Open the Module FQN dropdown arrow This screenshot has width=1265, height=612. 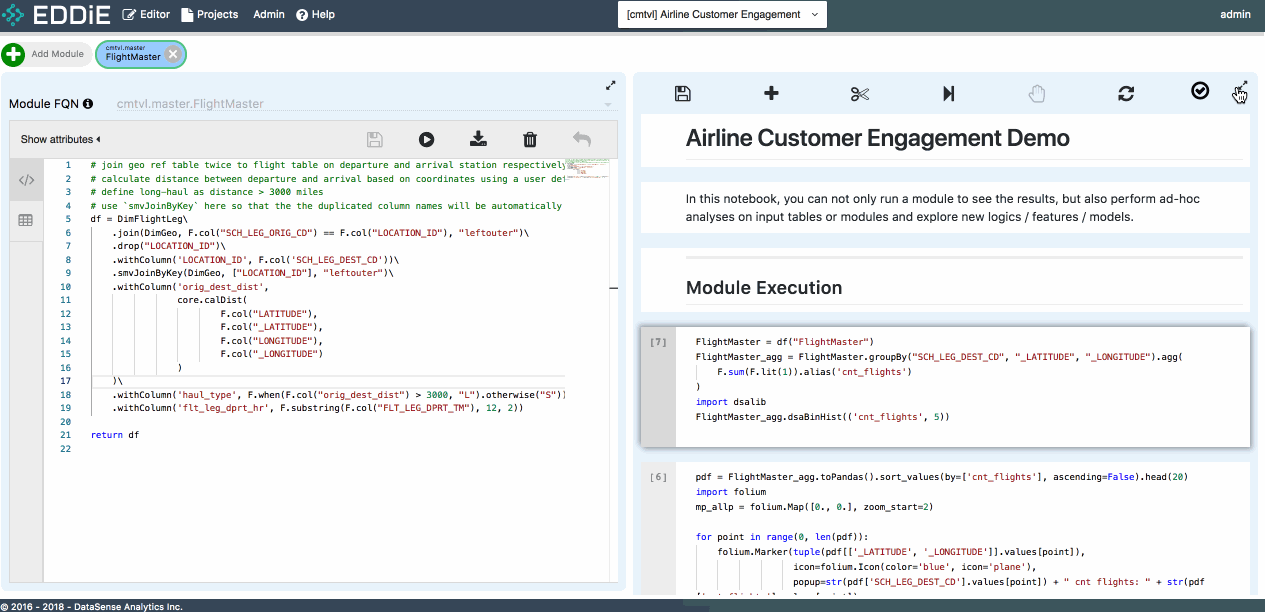tap(606, 104)
